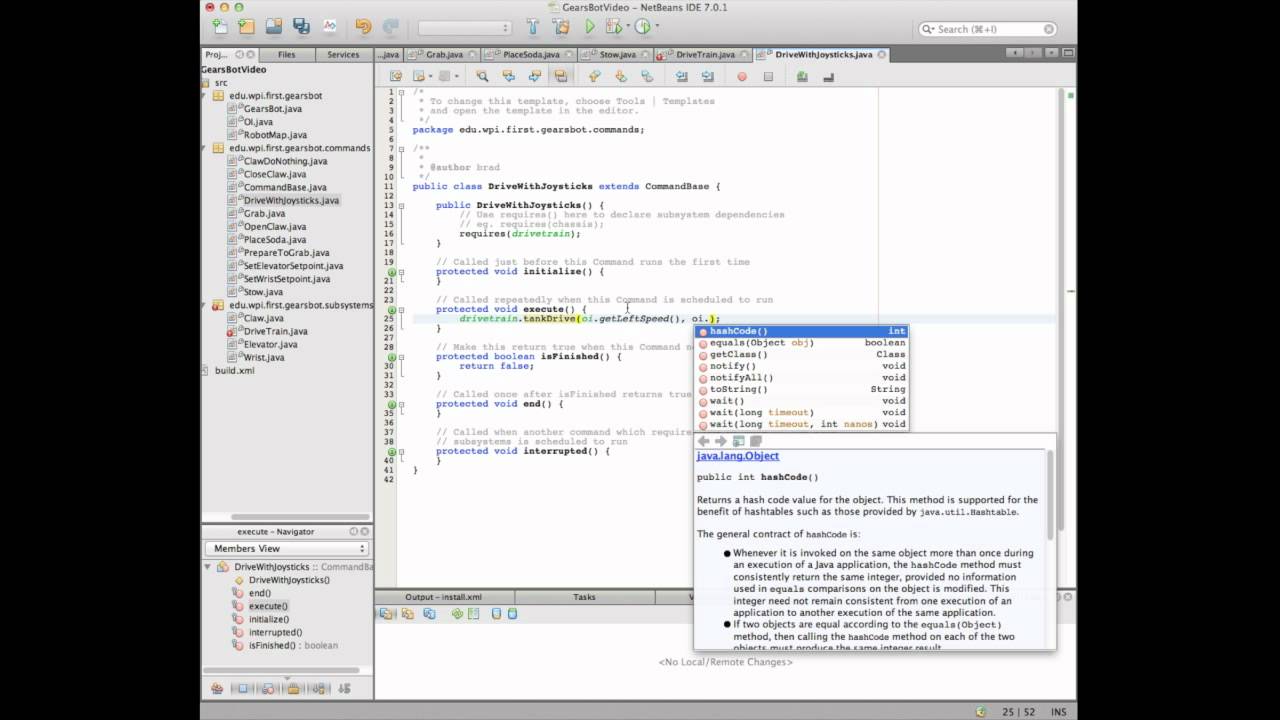
Task: Select toString() in the completion list
Action: (802, 389)
